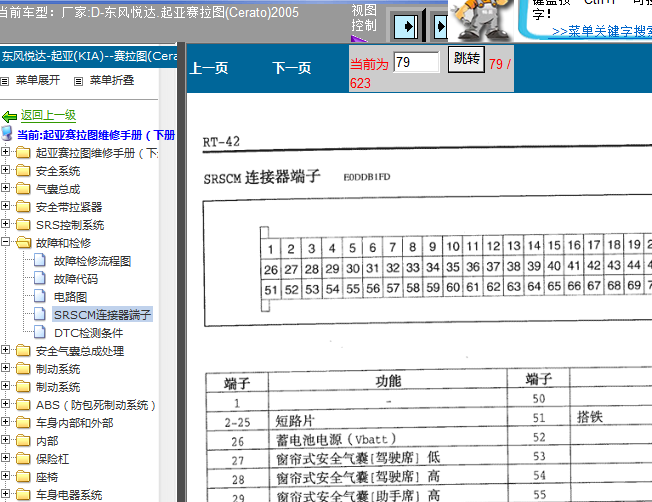
Task: Click the second view control arrow button
Action: 440,27
